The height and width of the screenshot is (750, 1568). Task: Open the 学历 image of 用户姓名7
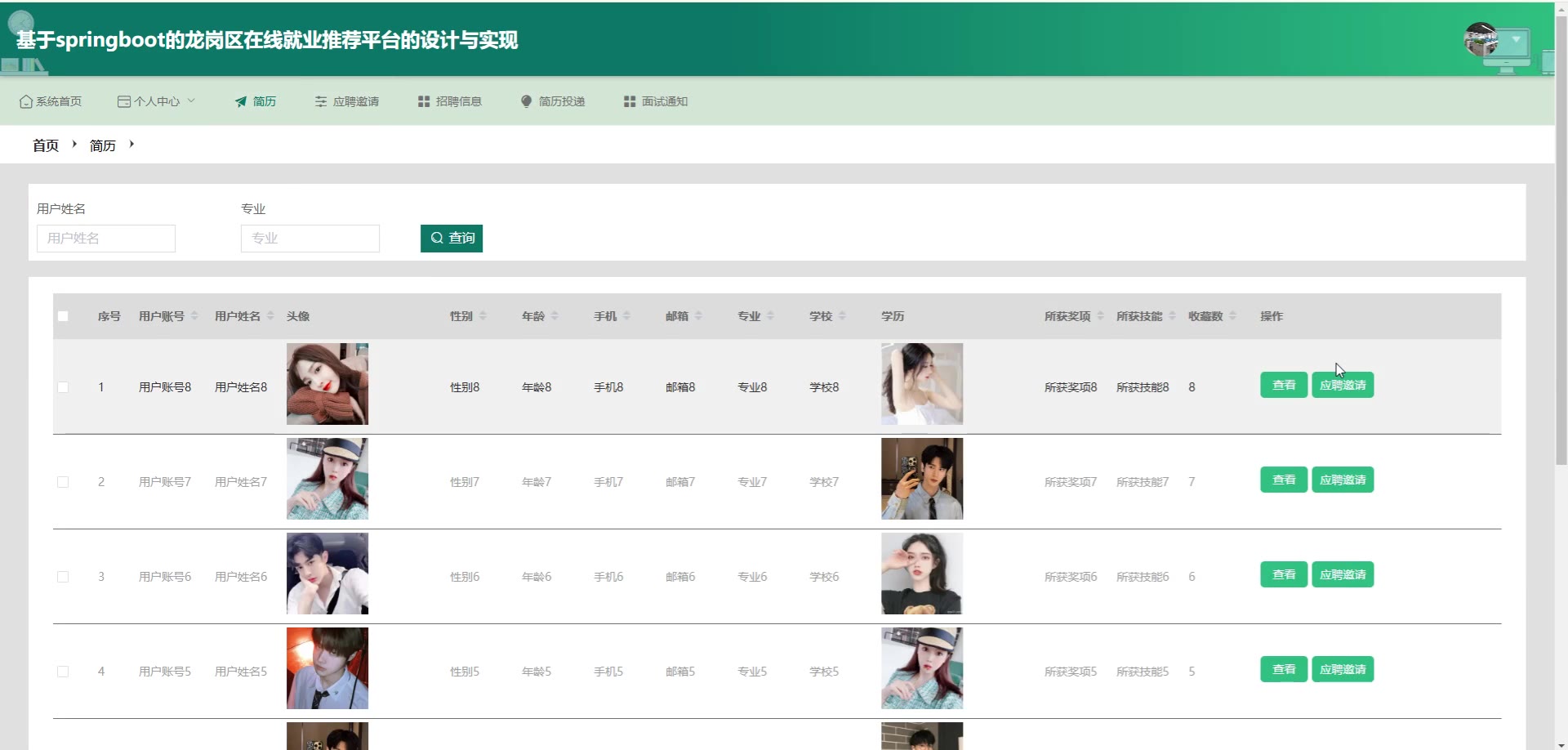click(922, 479)
